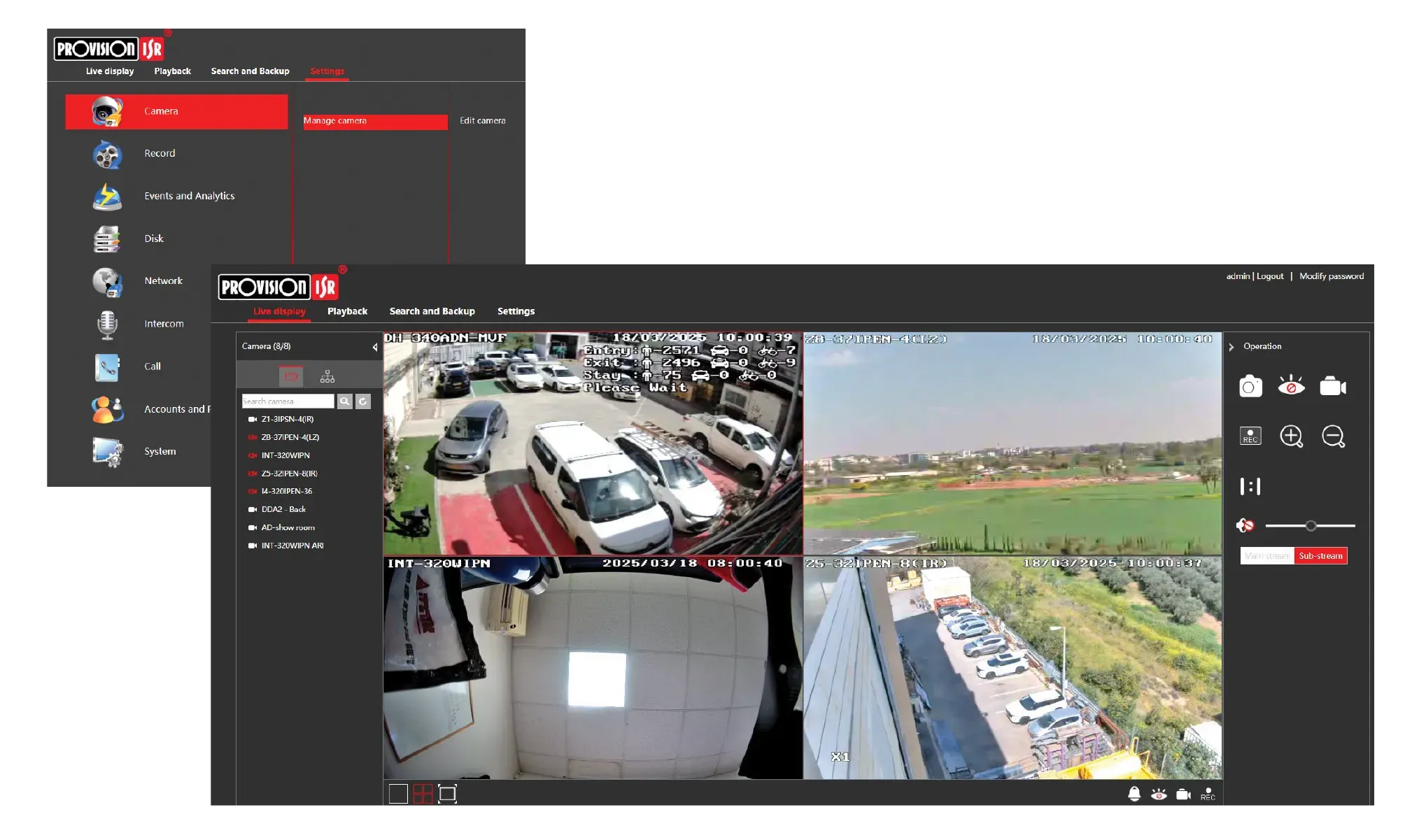This screenshot has height=840, width=1419.
Task: Click the eye preview-off icon in Operation panel
Action: 1291,385
